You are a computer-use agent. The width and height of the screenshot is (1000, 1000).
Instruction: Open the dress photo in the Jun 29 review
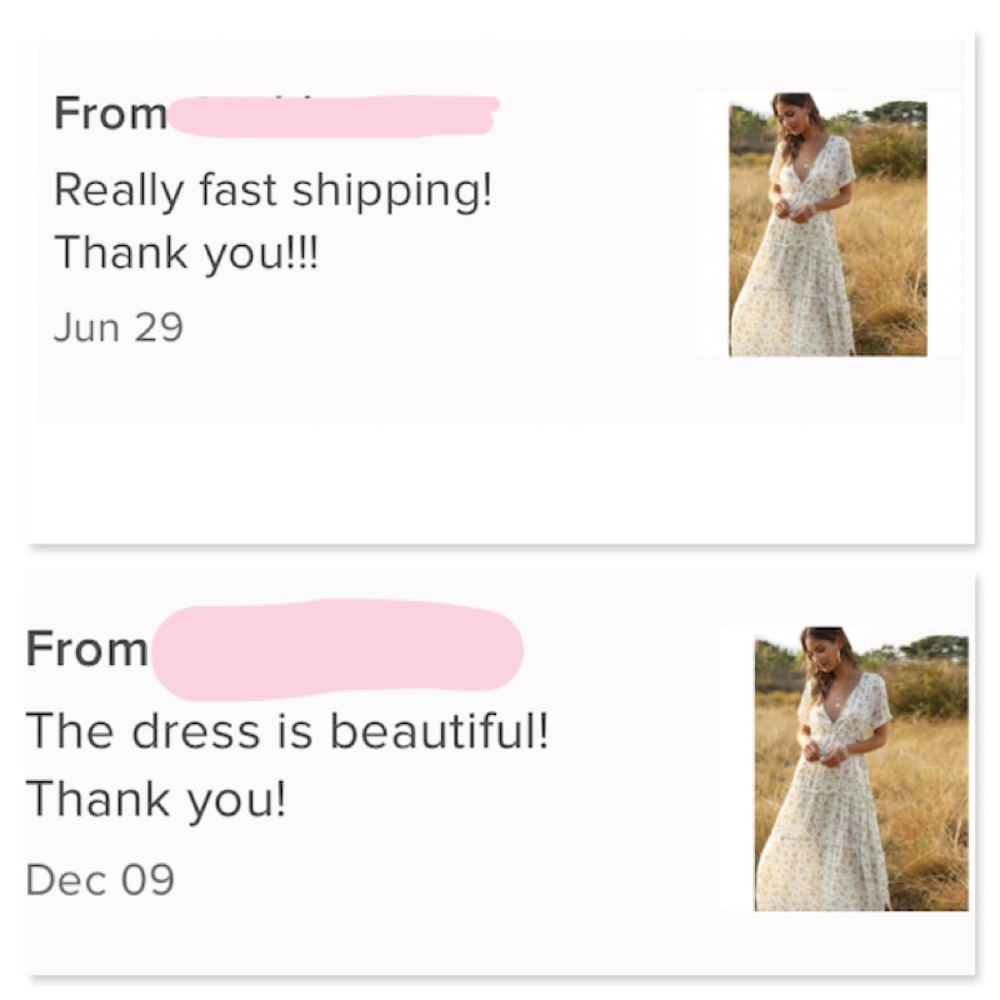[828, 225]
